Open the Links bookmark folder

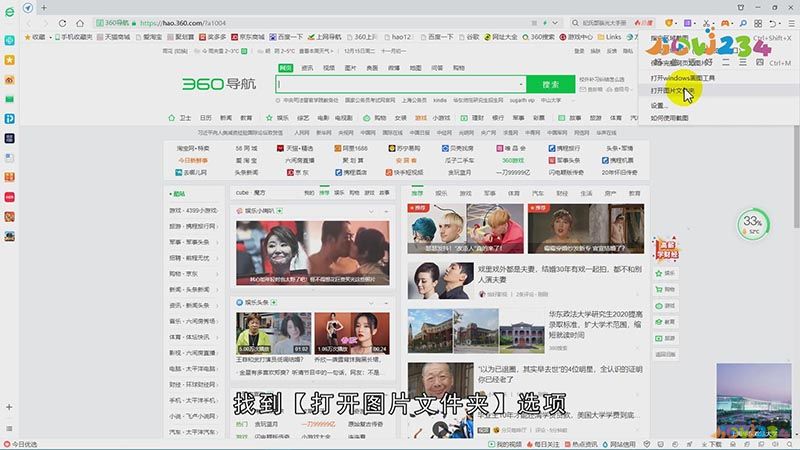click(609, 37)
